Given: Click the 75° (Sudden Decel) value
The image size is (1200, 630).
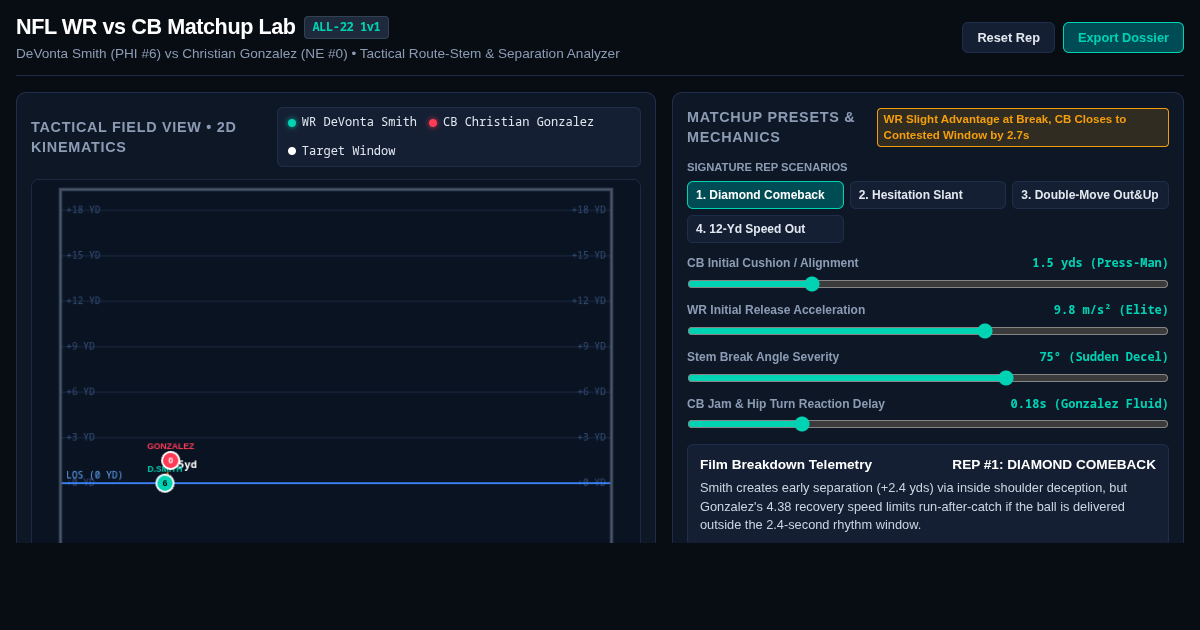Looking at the screenshot, I should pyautogui.click(x=1104, y=357).
